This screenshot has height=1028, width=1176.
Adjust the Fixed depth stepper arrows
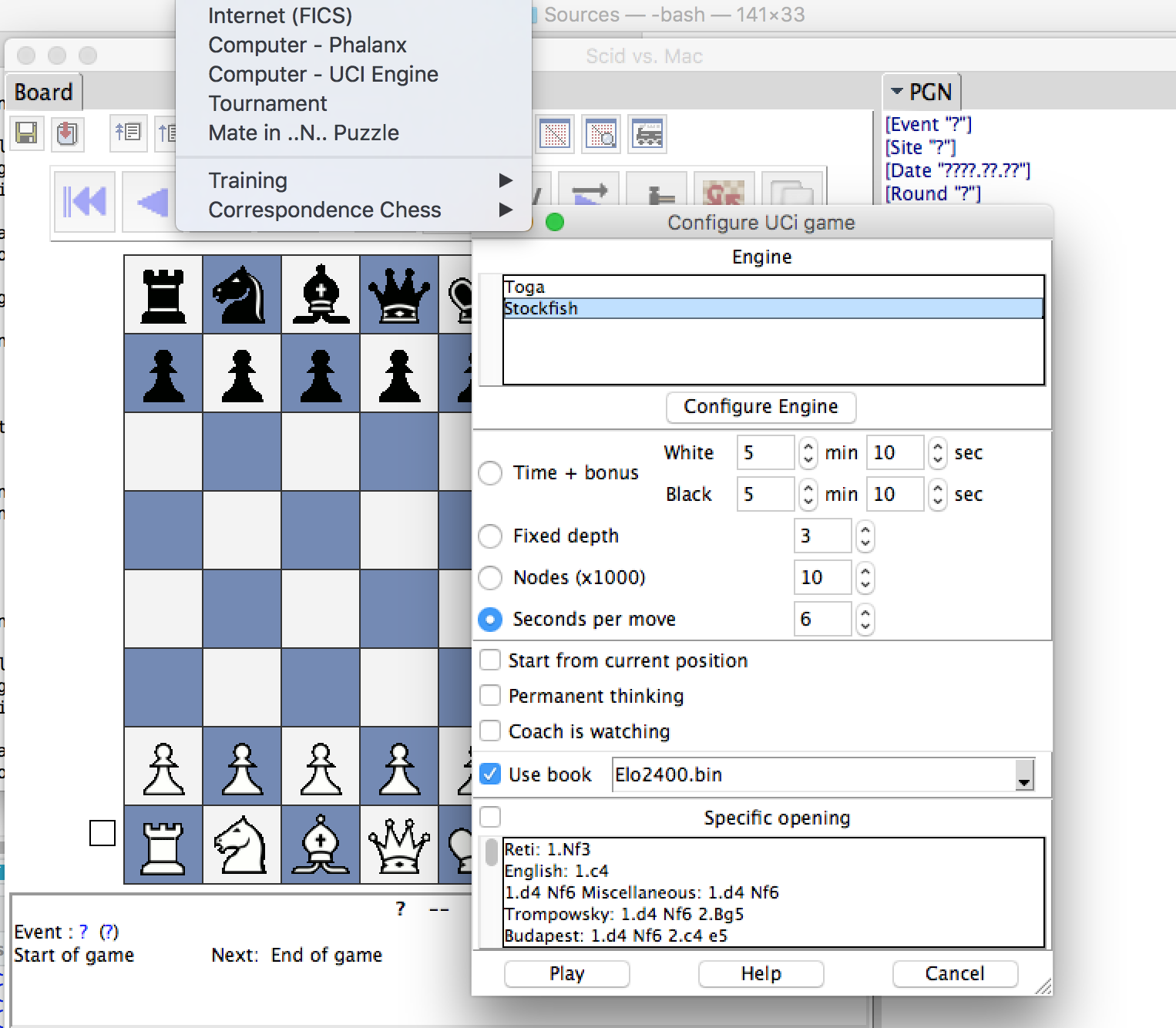coord(865,536)
